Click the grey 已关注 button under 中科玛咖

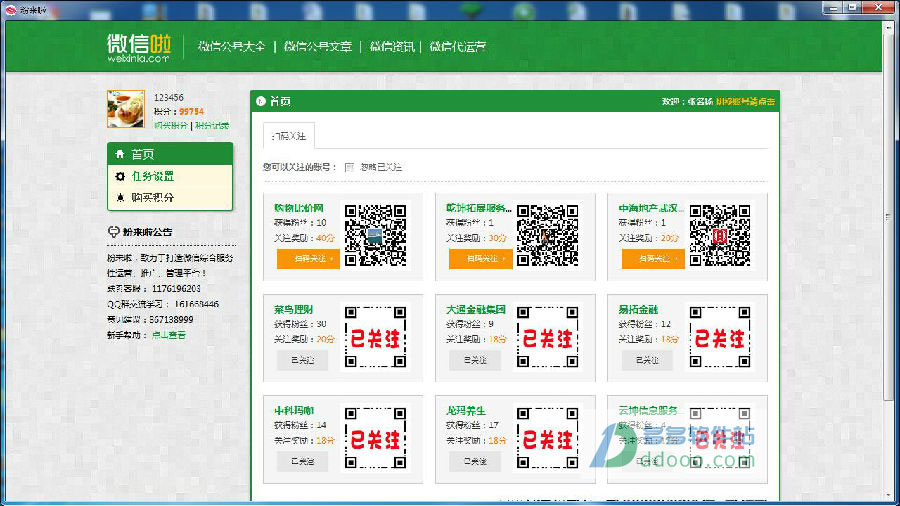(x=302, y=461)
